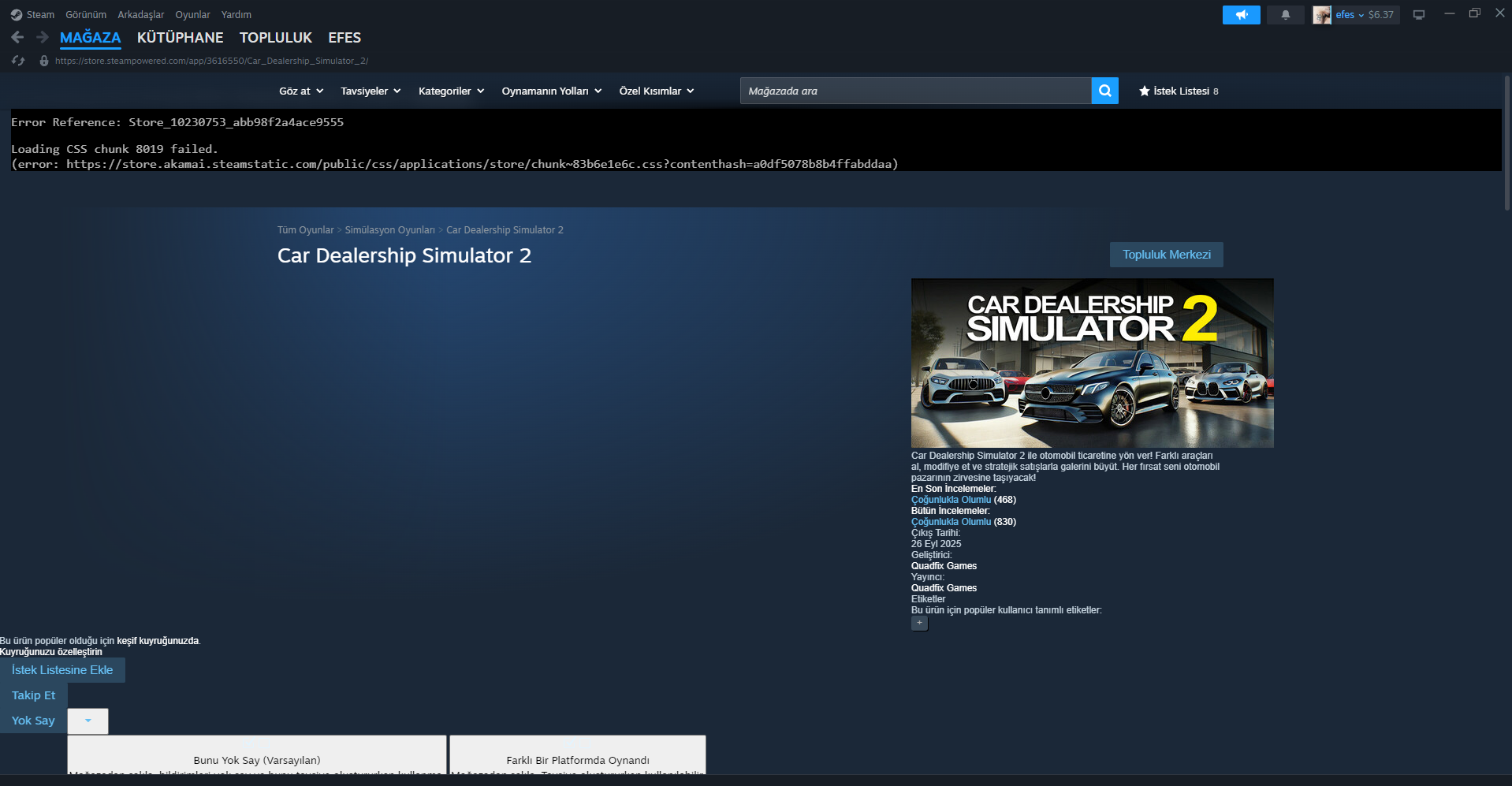Screen dimensions: 1512x786
Task: Click the Car Dealership Simulator 2 header image
Action: (x=1093, y=363)
